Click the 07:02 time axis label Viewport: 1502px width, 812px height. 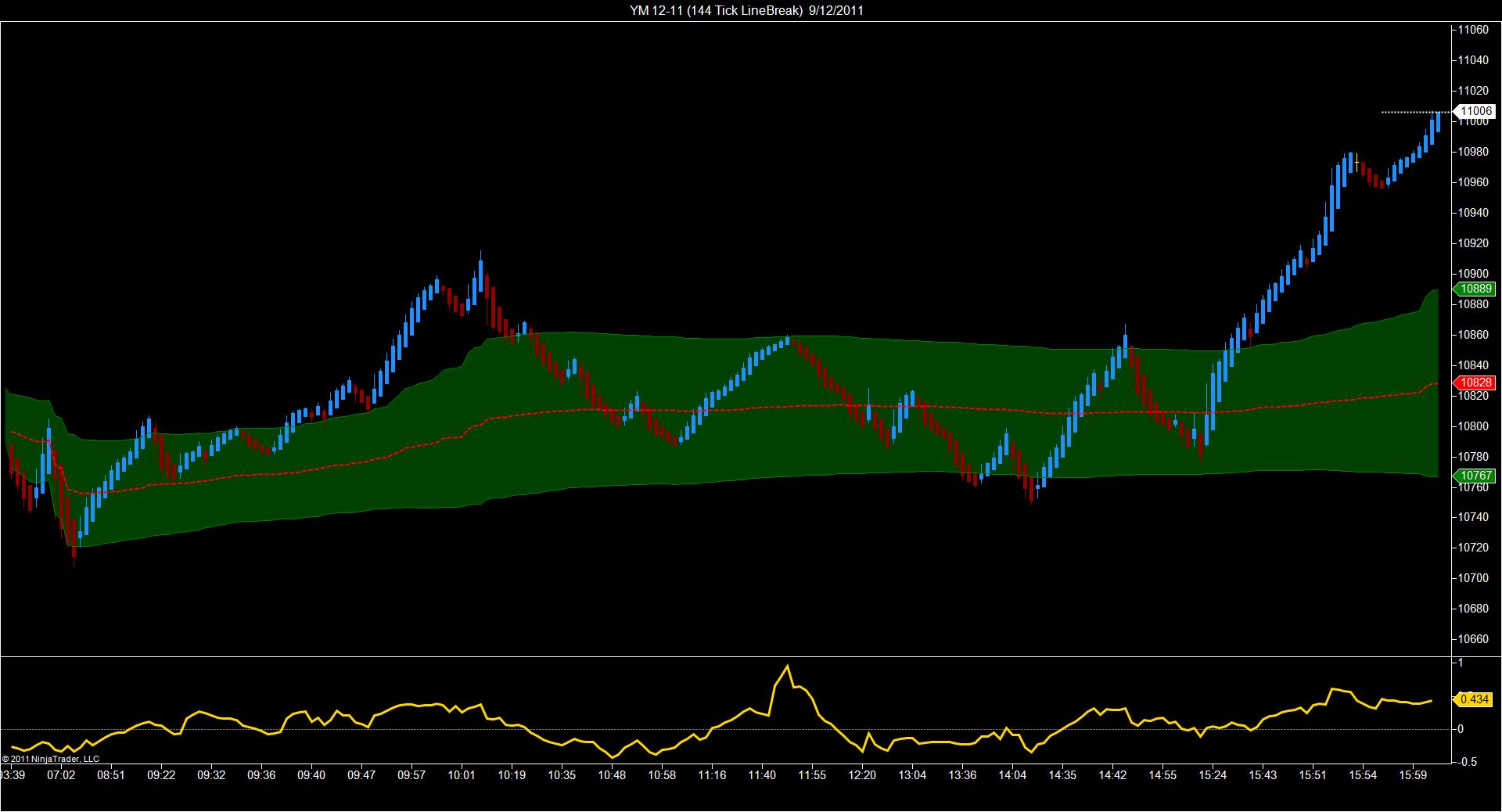point(61,775)
